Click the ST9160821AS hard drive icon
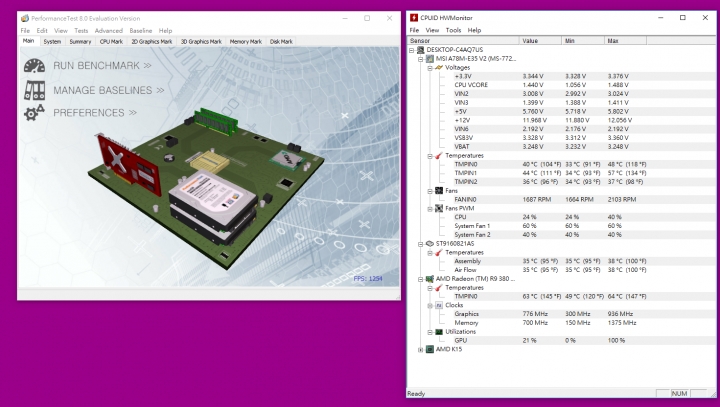Screen dimensions: 720x407 pos(430,243)
